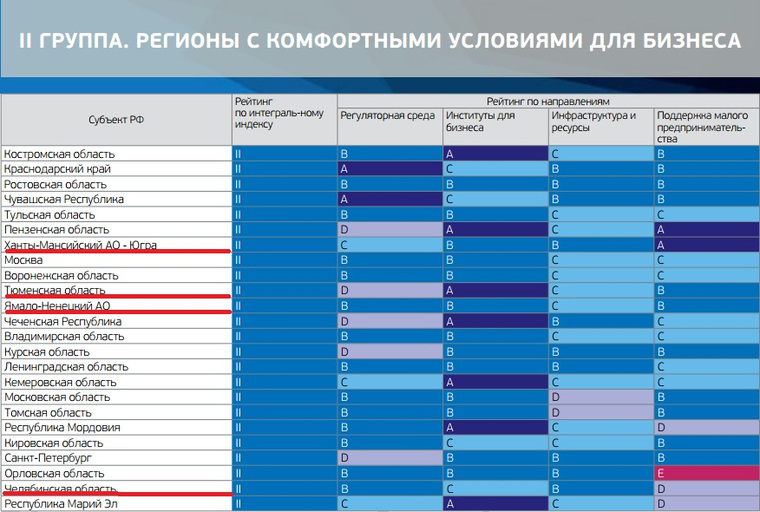Select Ханты-Мансийский АО - Югра
Viewport: 760px width, 512px height.
pos(80,245)
